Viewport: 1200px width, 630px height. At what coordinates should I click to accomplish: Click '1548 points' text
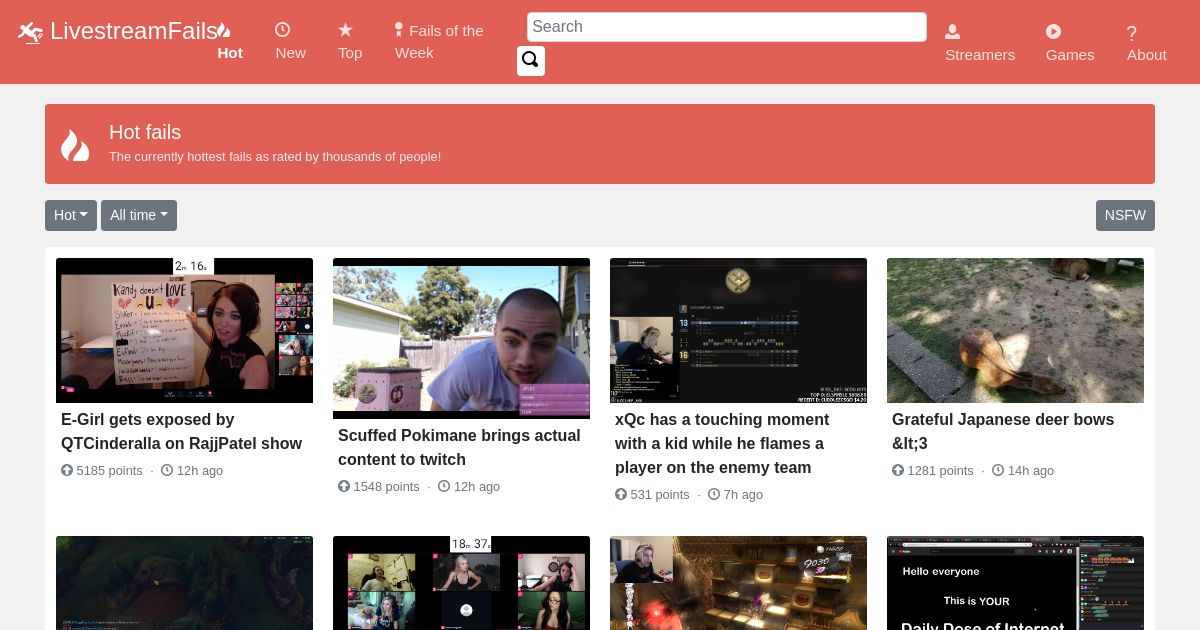(387, 486)
